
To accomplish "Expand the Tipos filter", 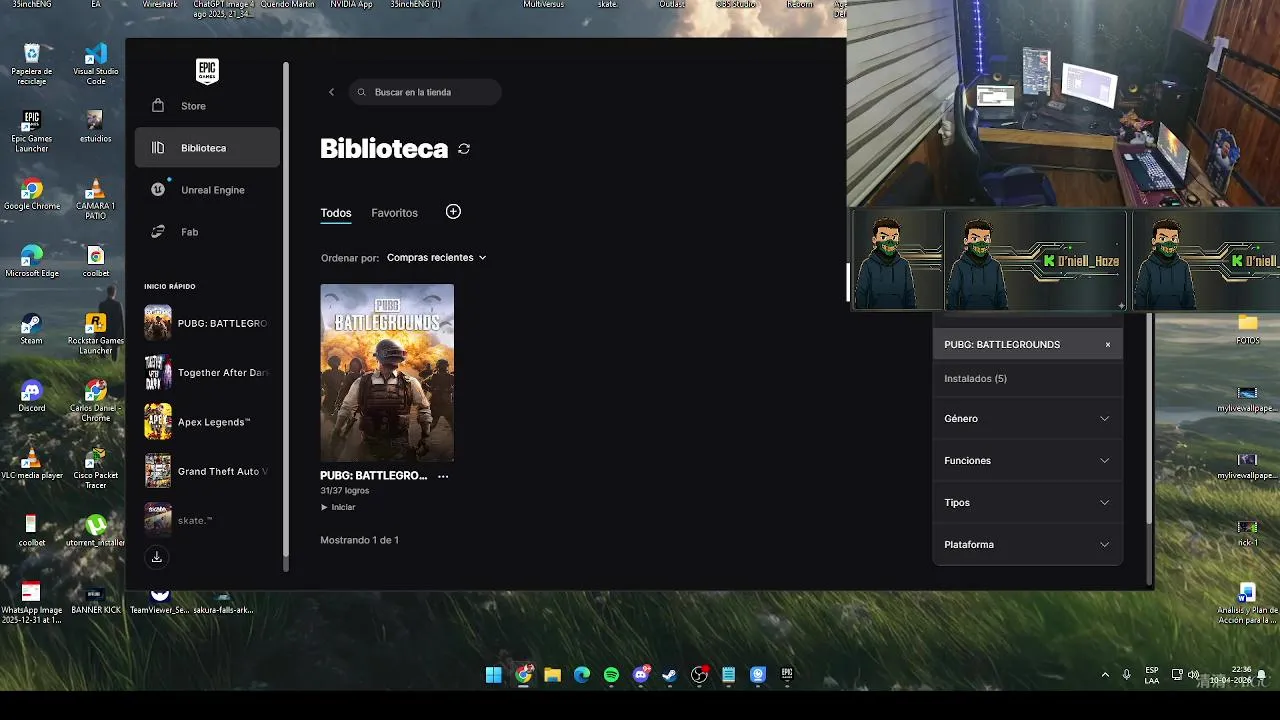I will point(1028,503).
